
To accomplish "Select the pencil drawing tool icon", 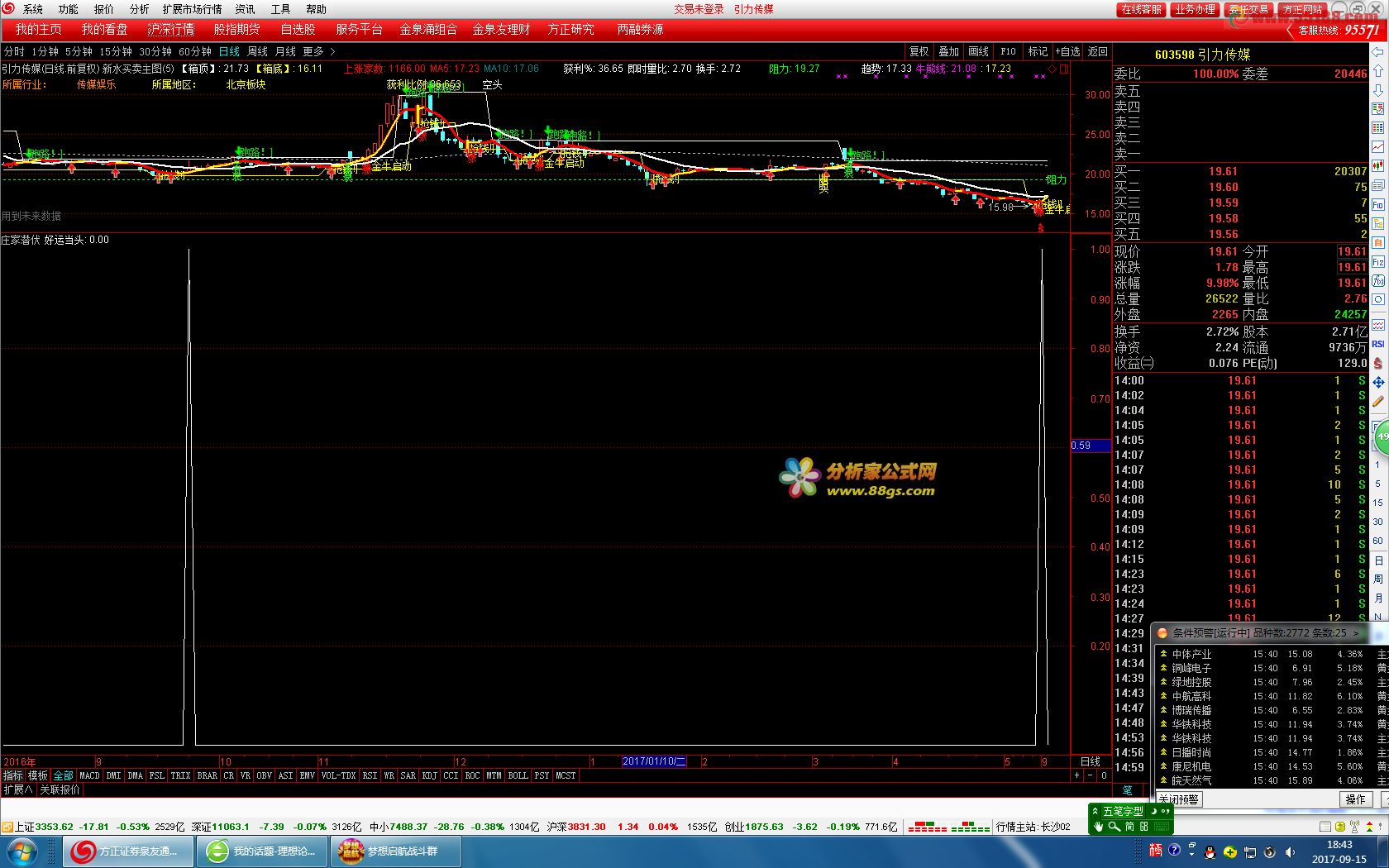I will tap(1378, 402).
